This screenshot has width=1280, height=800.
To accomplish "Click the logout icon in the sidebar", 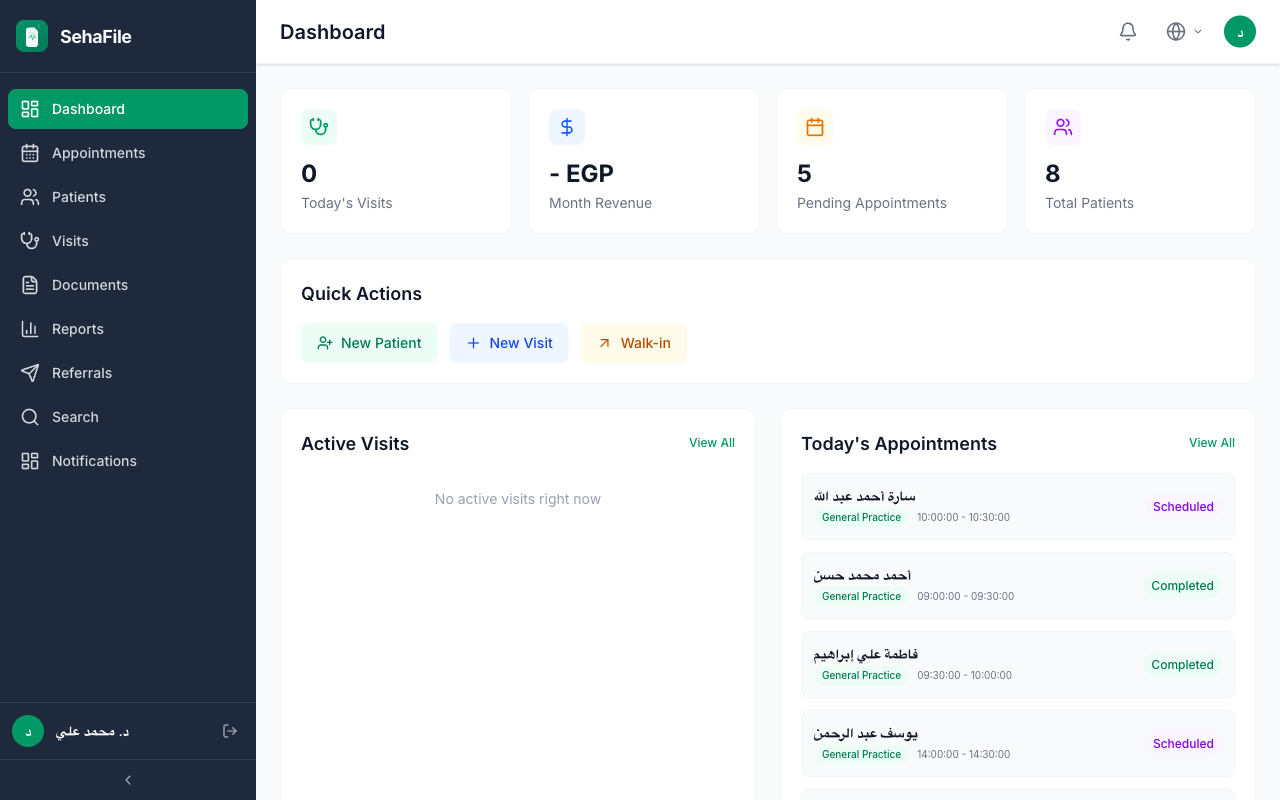I will (230, 731).
